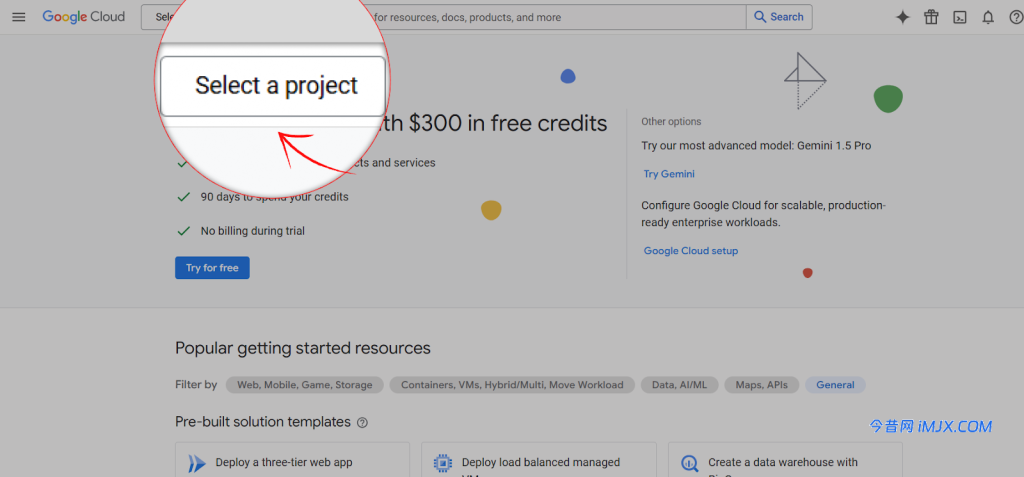Filter by Maps, APIs

point(761,385)
